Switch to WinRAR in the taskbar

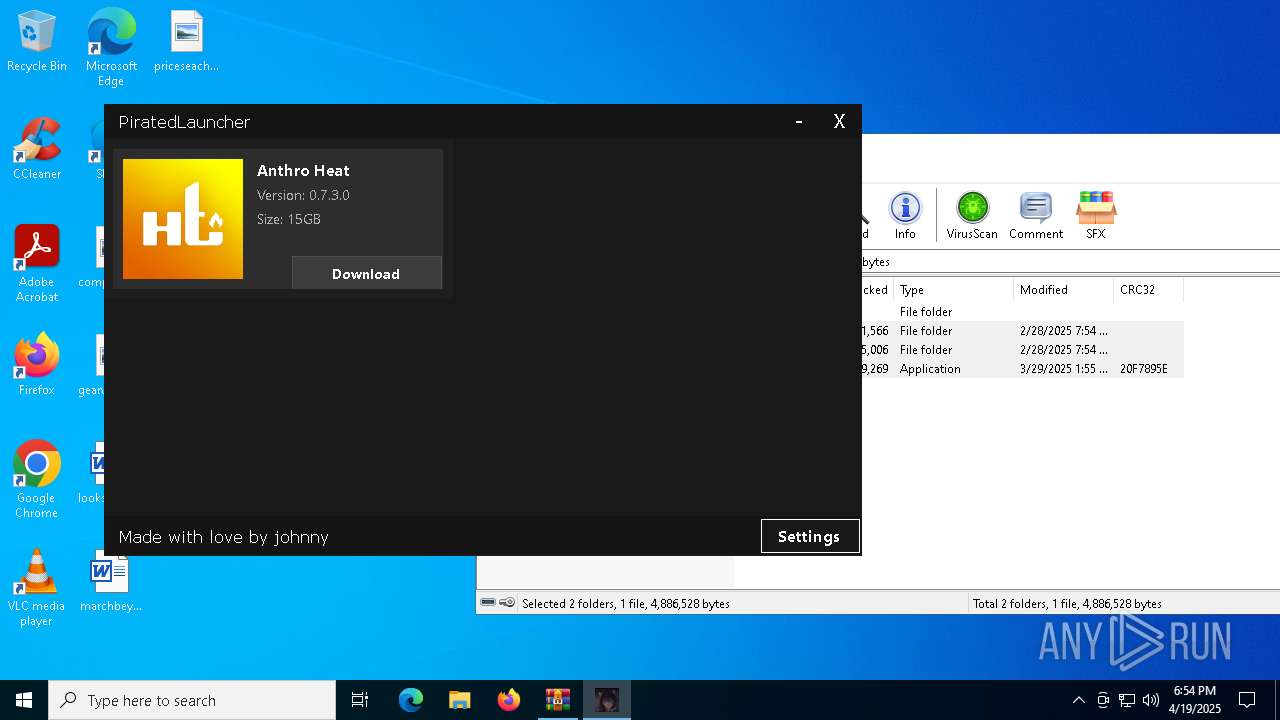coord(557,700)
